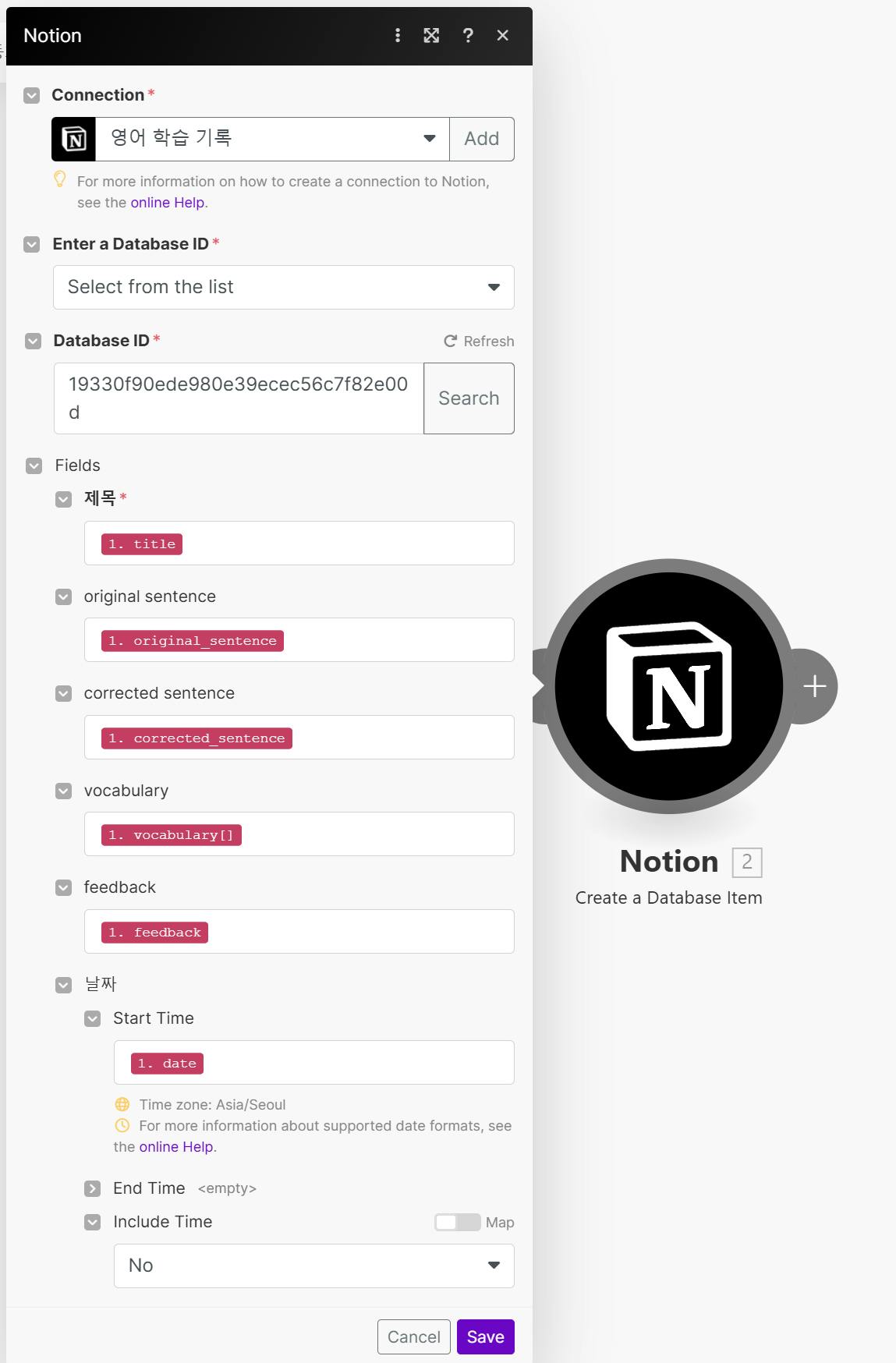Open the three-dot options menu in the Notion header
This screenshot has width=896, height=1363.
click(x=398, y=35)
